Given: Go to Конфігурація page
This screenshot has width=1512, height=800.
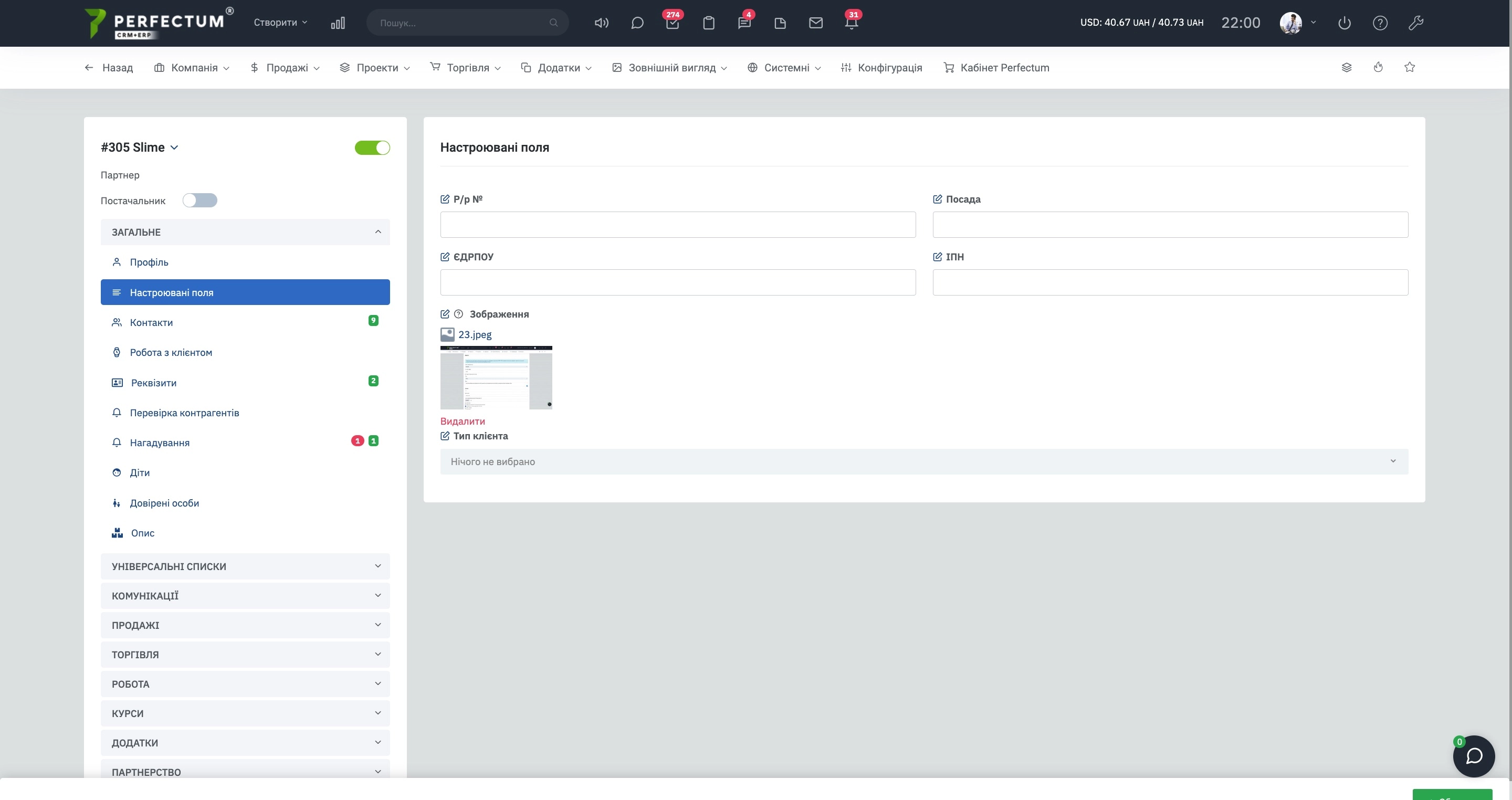Looking at the screenshot, I should pyautogui.click(x=881, y=68).
